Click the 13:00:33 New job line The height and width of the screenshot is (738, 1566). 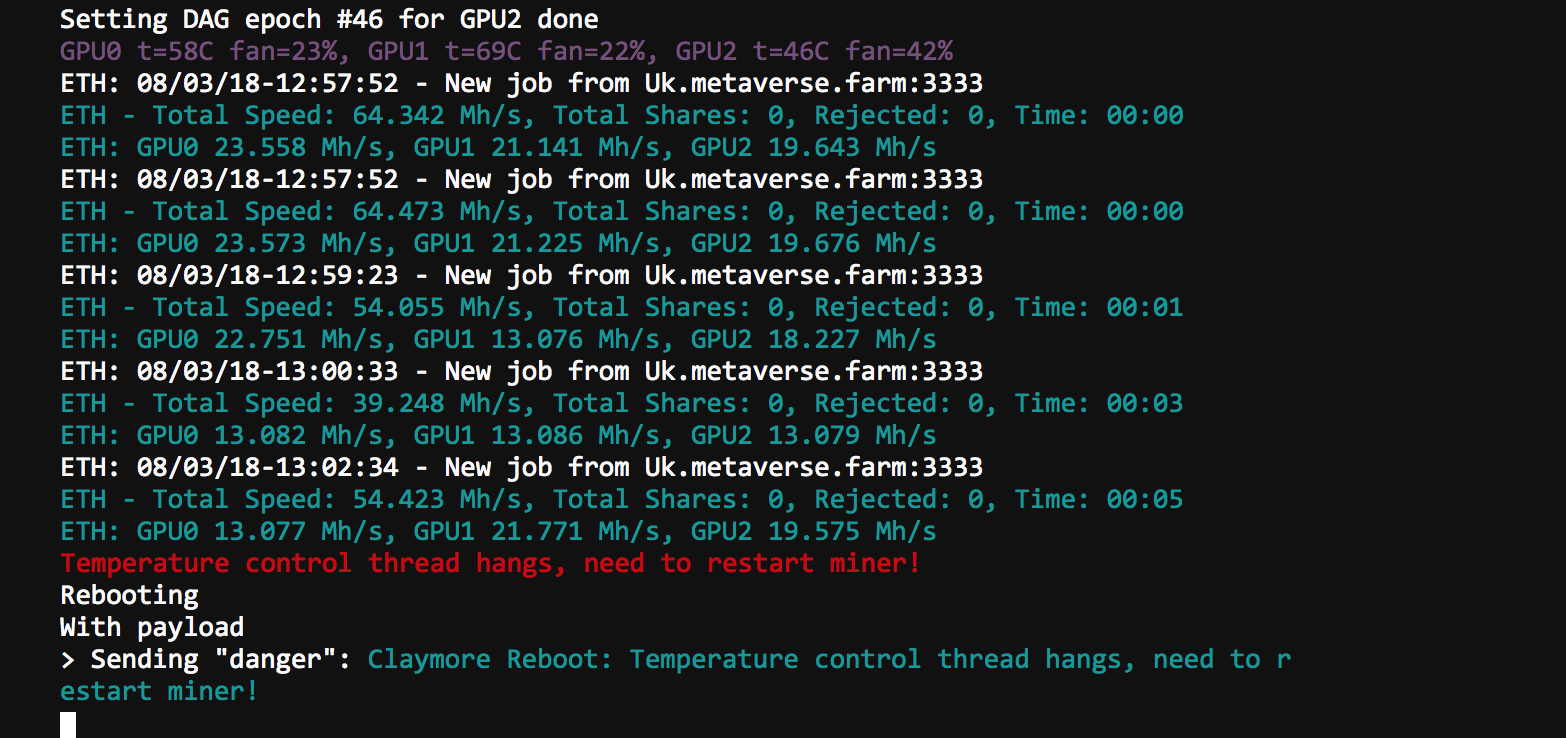click(x=521, y=371)
